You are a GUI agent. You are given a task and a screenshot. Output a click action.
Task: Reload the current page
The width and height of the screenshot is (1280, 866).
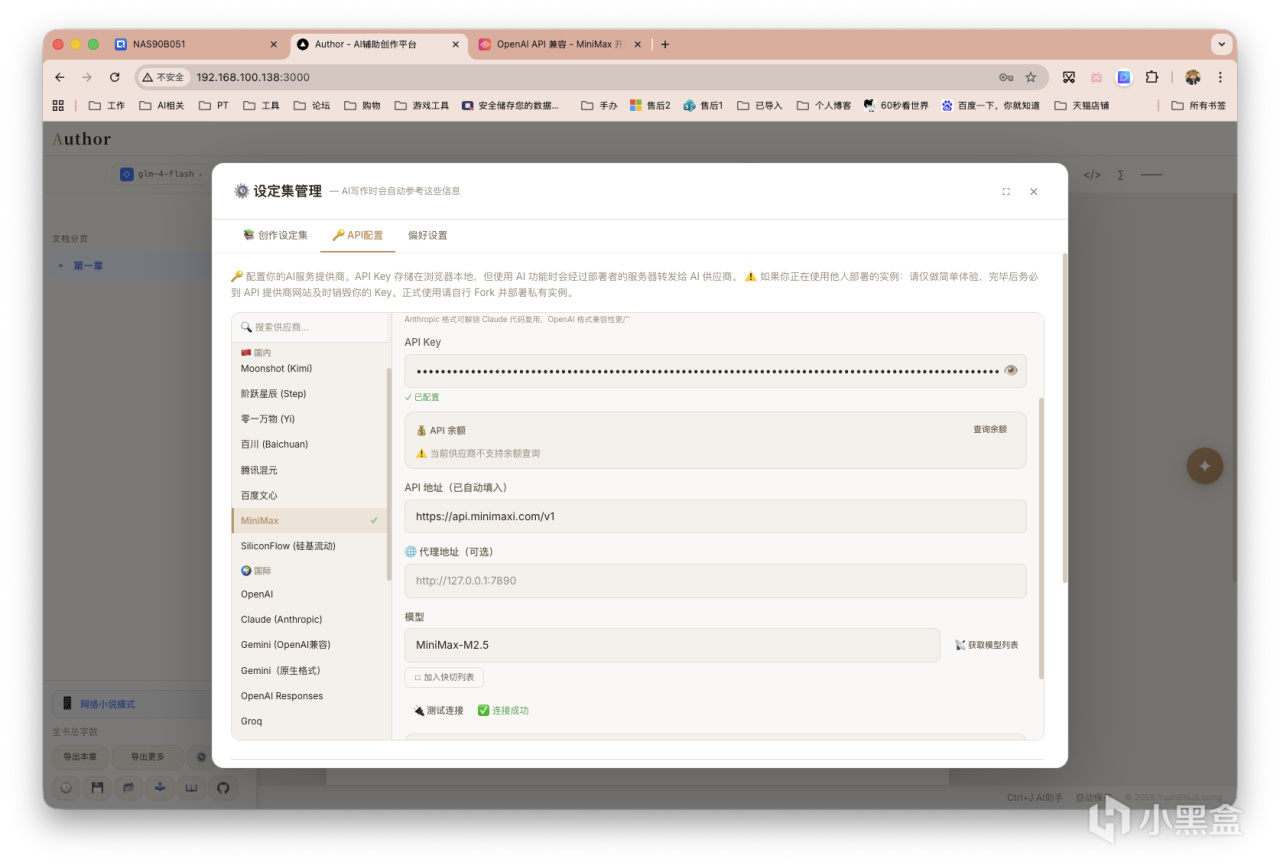pyautogui.click(x=115, y=77)
